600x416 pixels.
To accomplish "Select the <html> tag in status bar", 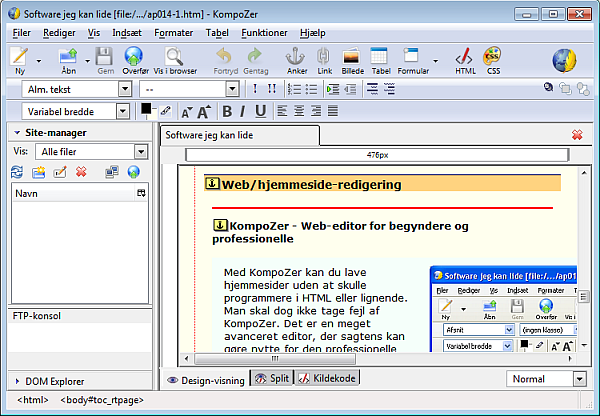I will [33, 400].
